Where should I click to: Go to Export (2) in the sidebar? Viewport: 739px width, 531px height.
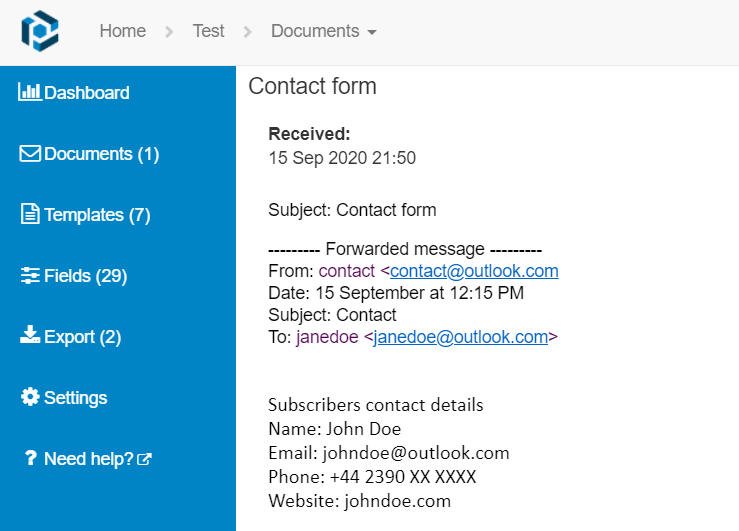82,337
